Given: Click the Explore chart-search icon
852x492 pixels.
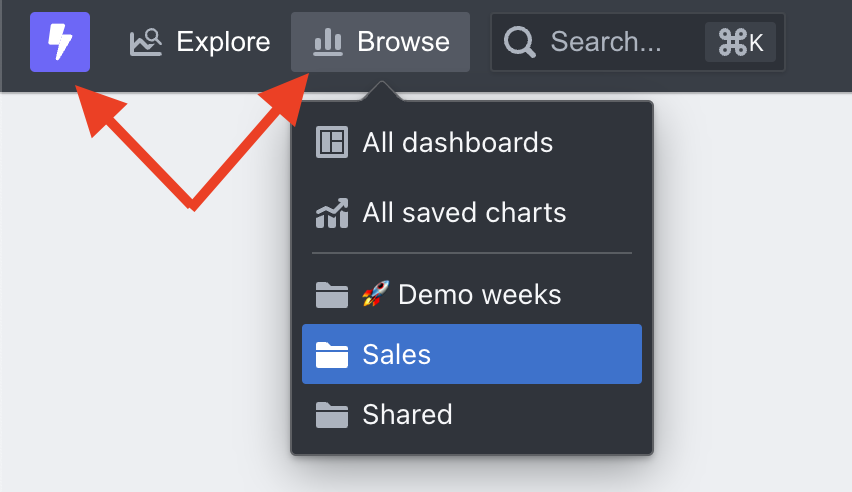Looking at the screenshot, I should tap(146, 42).
